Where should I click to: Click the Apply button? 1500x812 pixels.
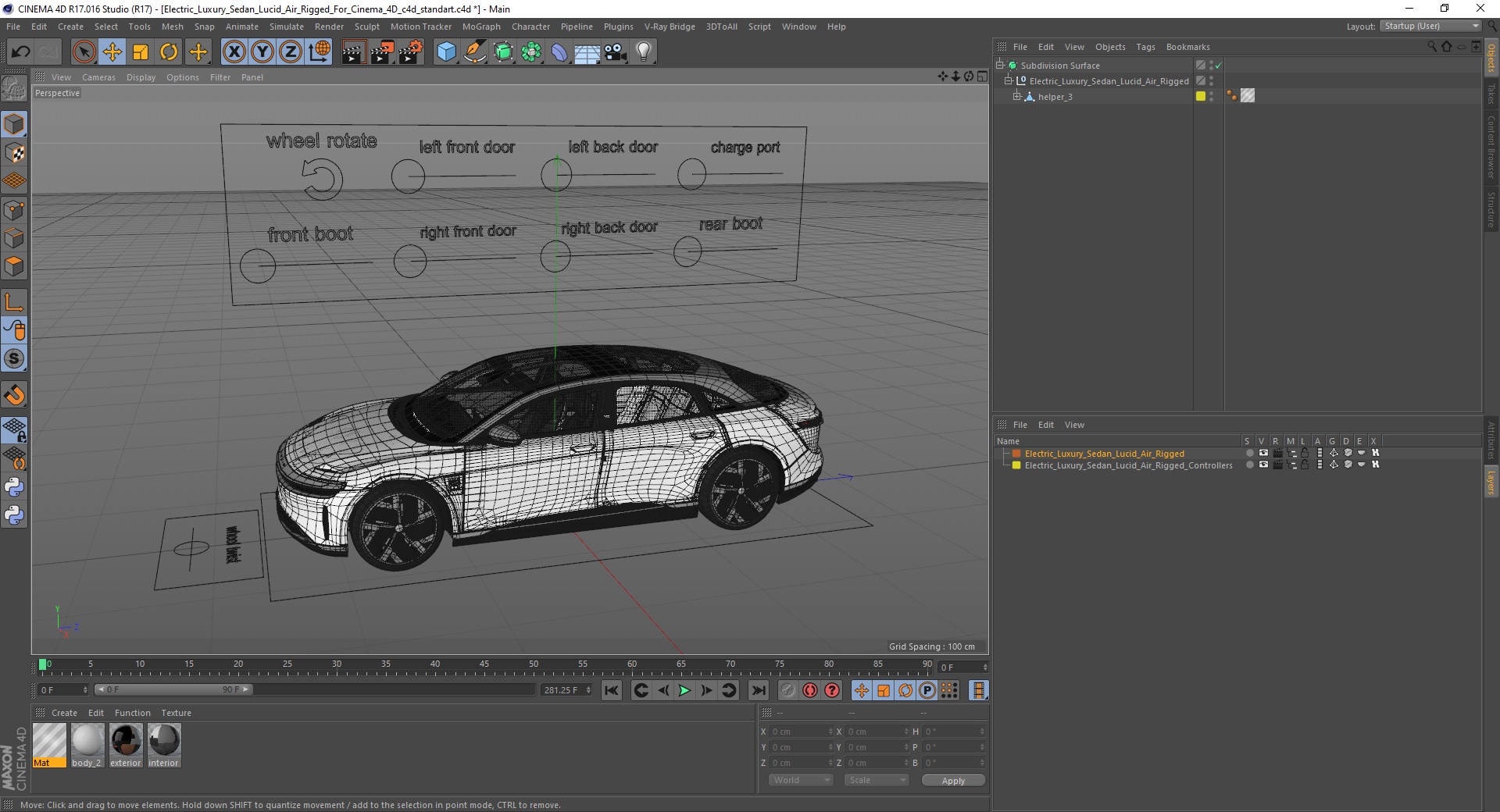(x=953, y=781)
